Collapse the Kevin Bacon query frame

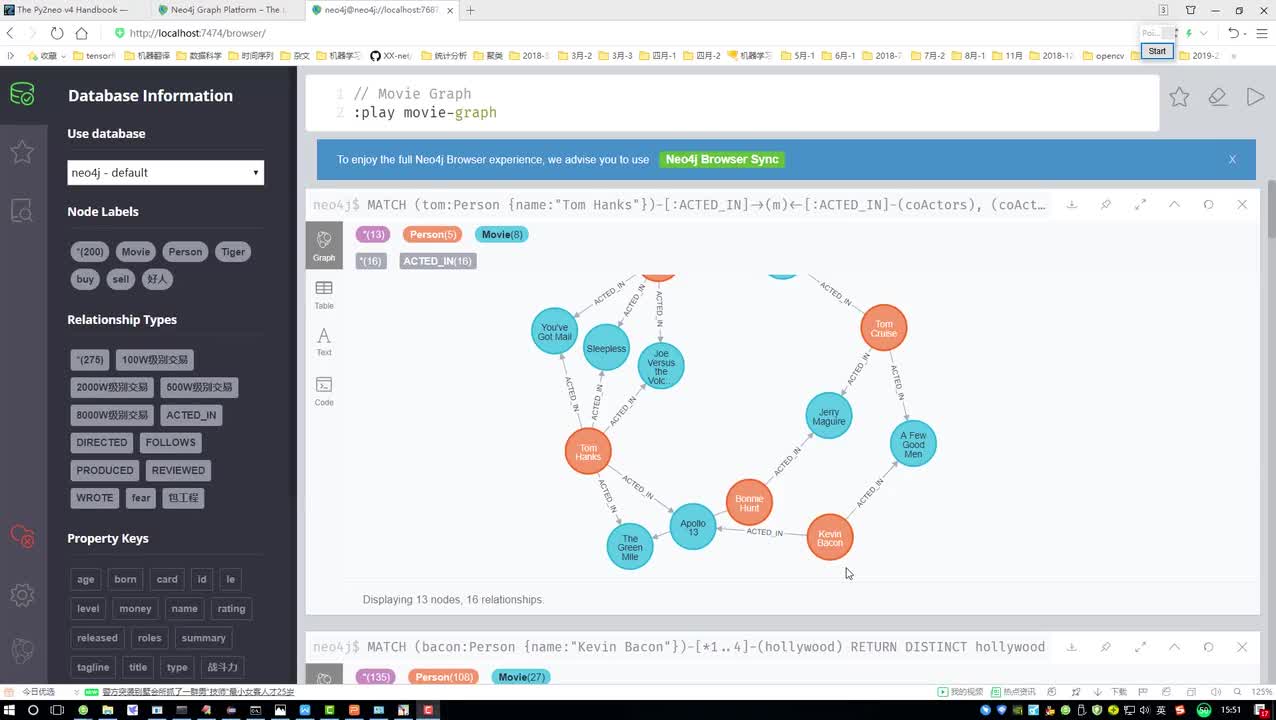pos(1174,647)
